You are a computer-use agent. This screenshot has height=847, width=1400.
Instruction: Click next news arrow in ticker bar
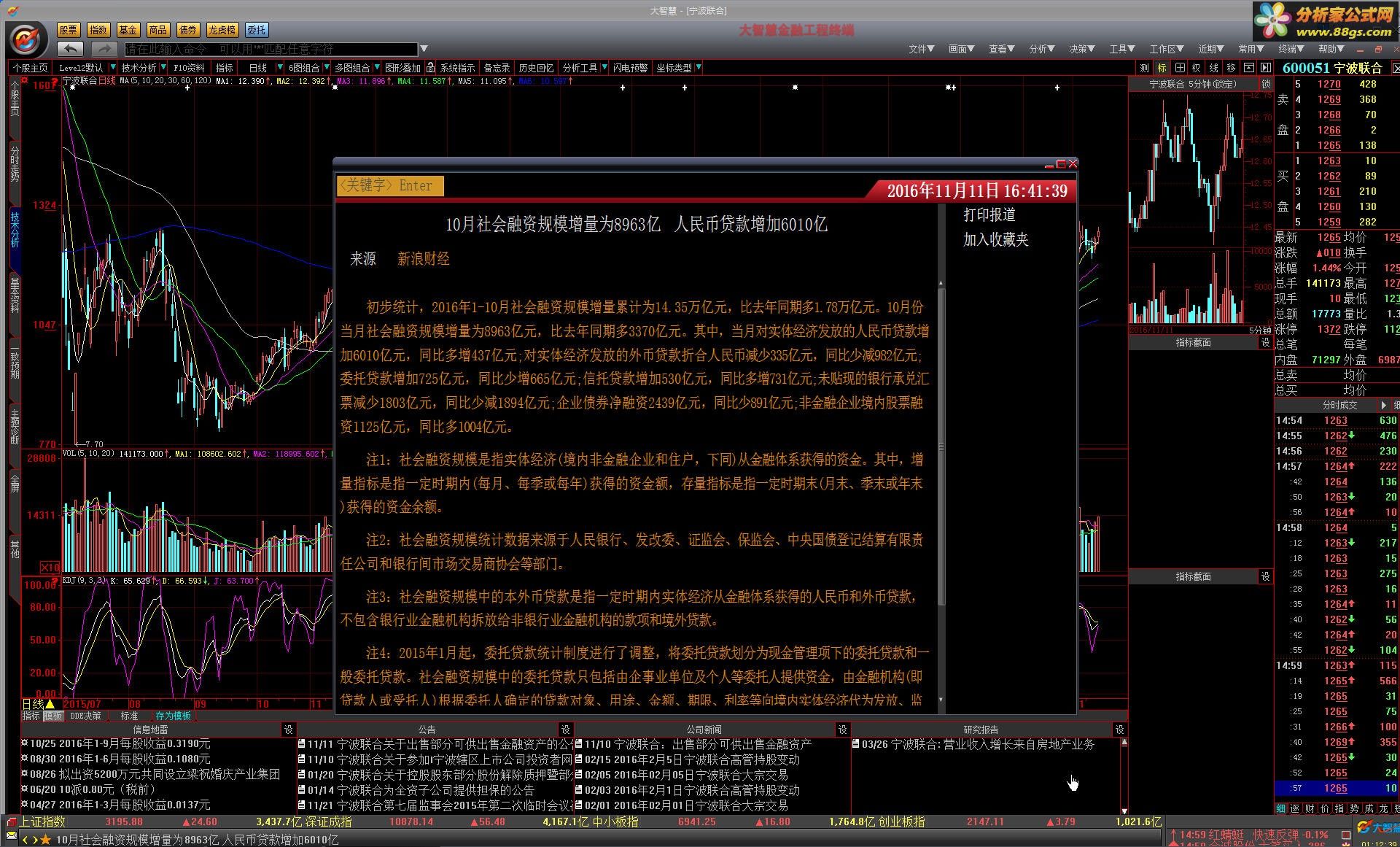point(35,840)
